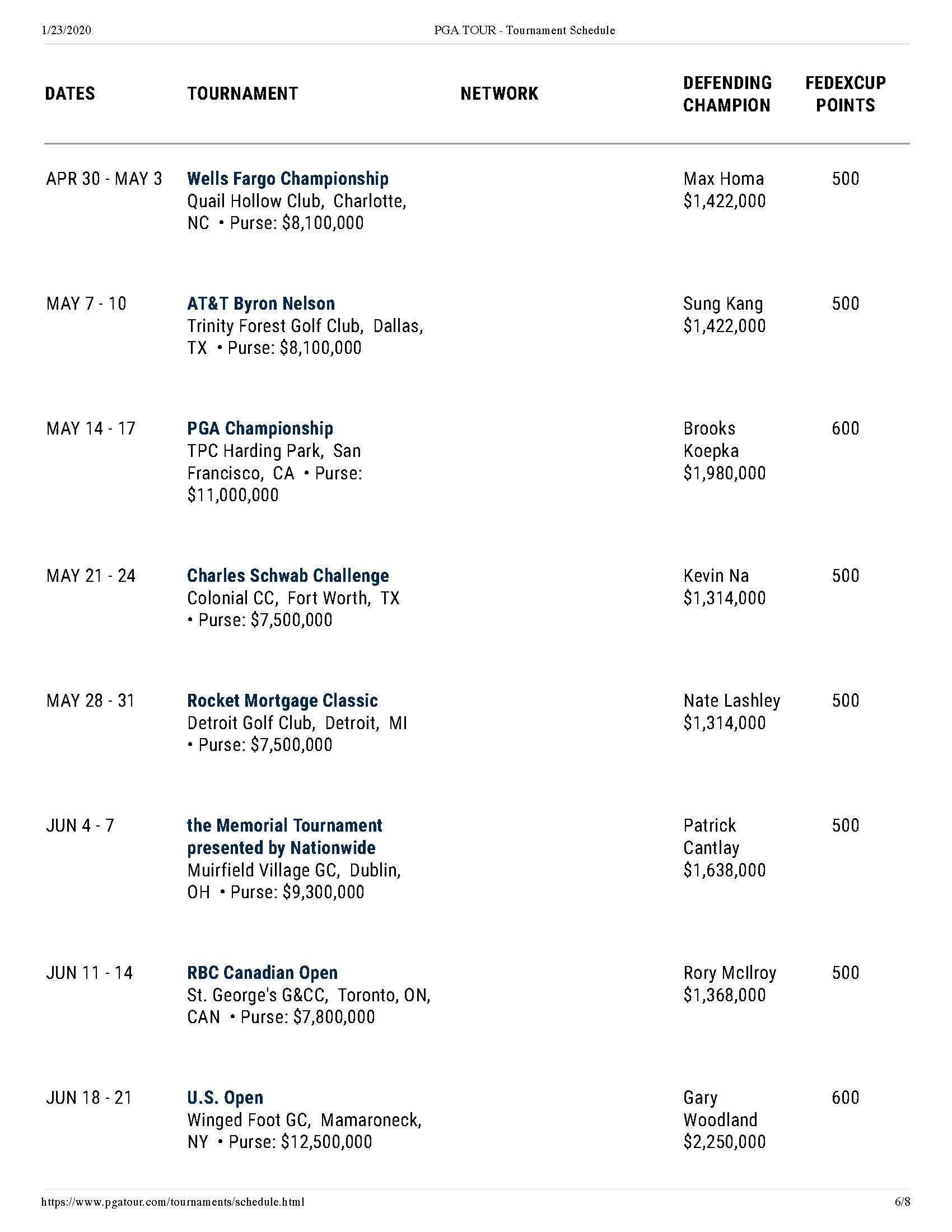The height and width of the screenshot is (1232, 952).
Task: Open the Rocket Mortgage Classic link
Action: point(282,701)
